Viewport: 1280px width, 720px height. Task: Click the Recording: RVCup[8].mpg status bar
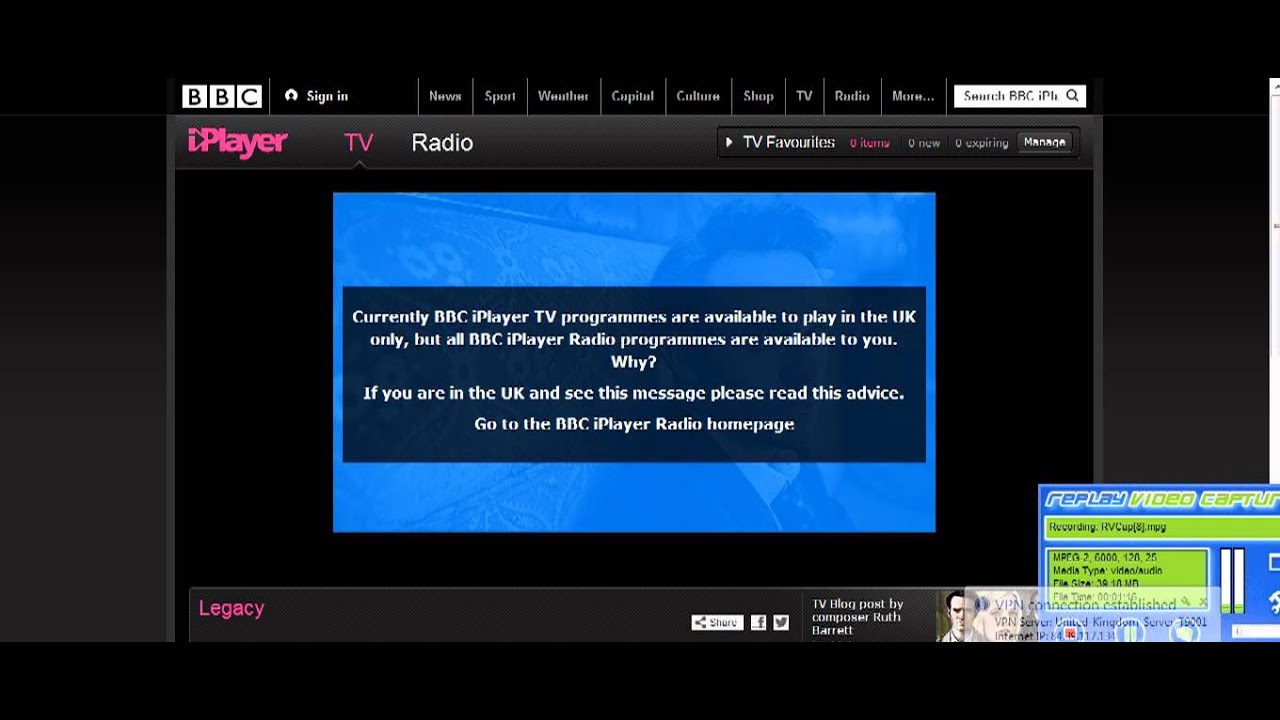tap(1162, 527)
